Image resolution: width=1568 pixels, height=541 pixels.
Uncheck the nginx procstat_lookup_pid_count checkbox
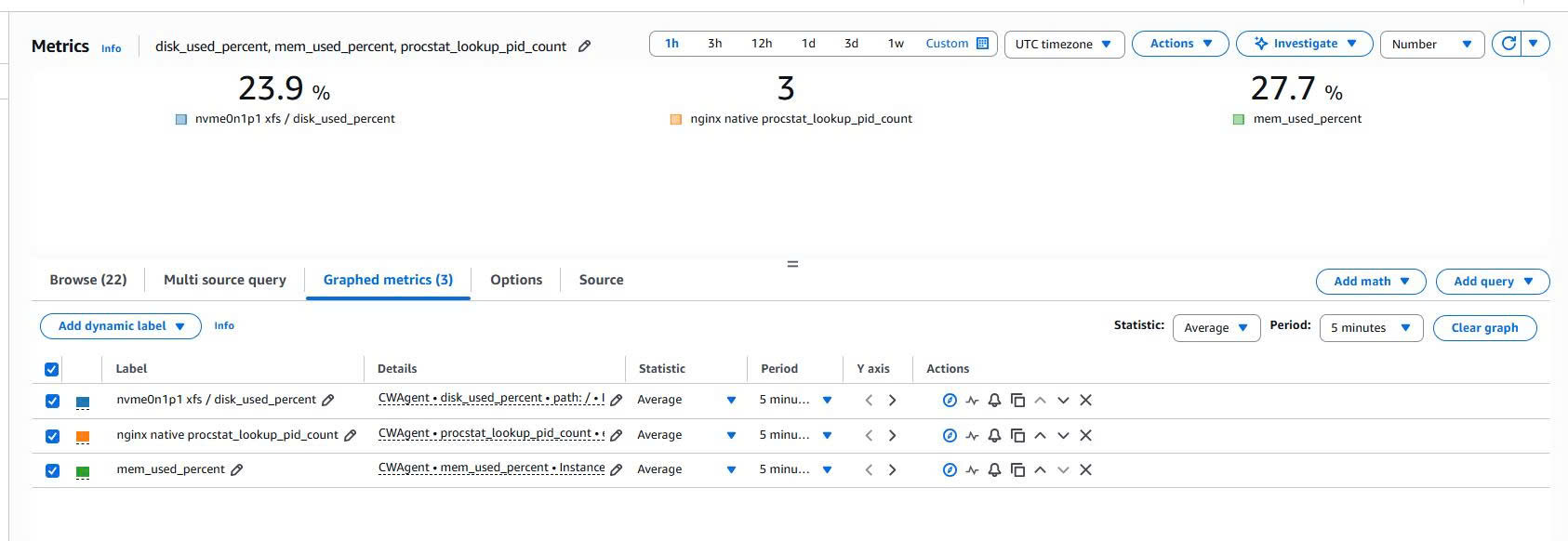pyautogui.click(x=52, y=436)
